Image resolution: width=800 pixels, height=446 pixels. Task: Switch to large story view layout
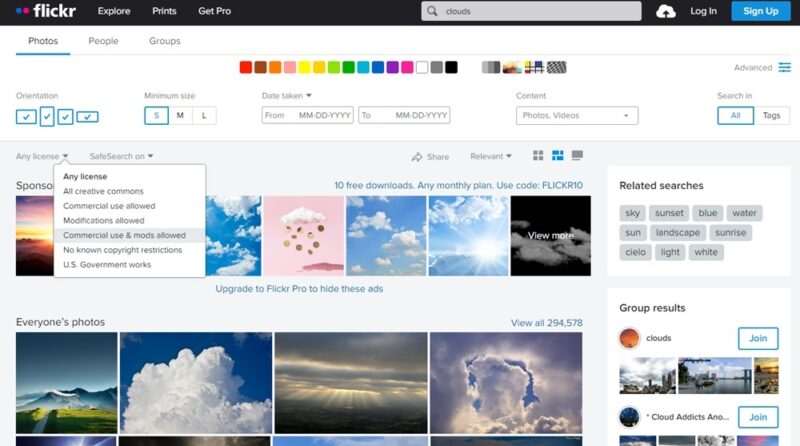click(577, 156)
